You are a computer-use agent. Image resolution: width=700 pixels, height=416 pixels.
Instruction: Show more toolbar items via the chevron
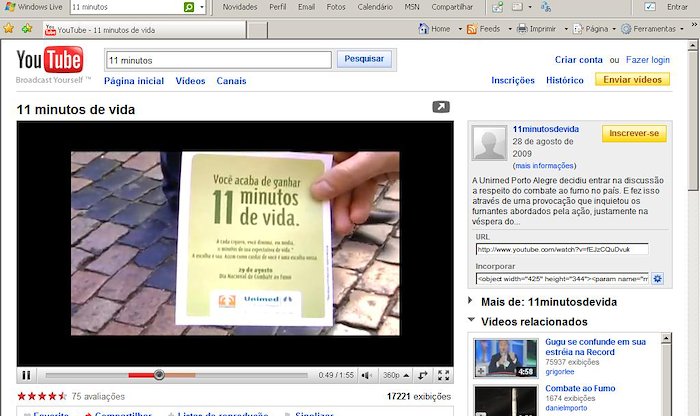(x=695, y=25)
